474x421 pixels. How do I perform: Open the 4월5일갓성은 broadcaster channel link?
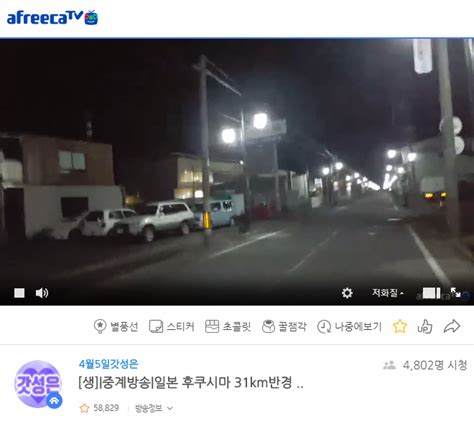click(x=108, y=364)
